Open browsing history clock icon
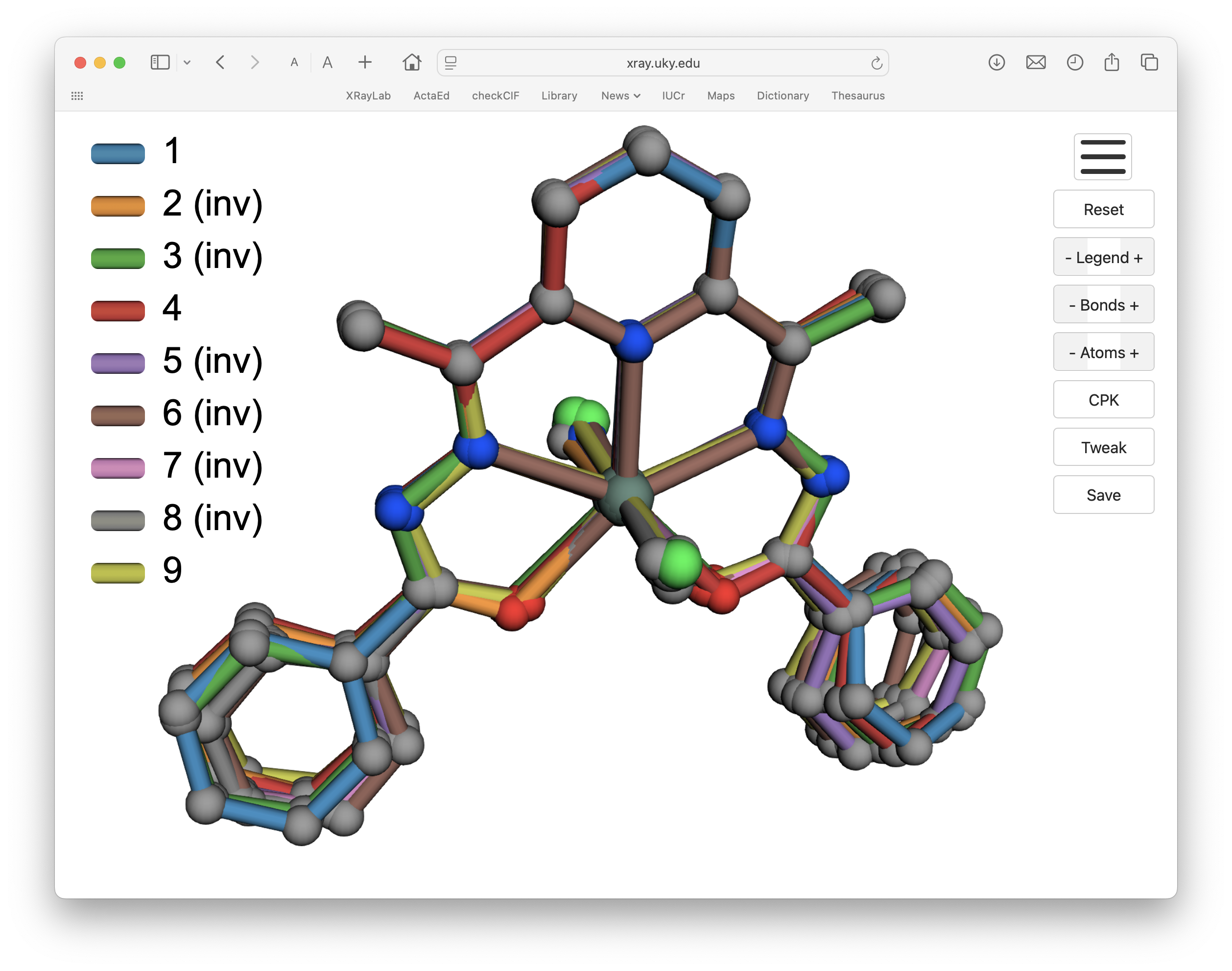The height and width of the screenshot is (971, 1232). [x=1075, y=63]
